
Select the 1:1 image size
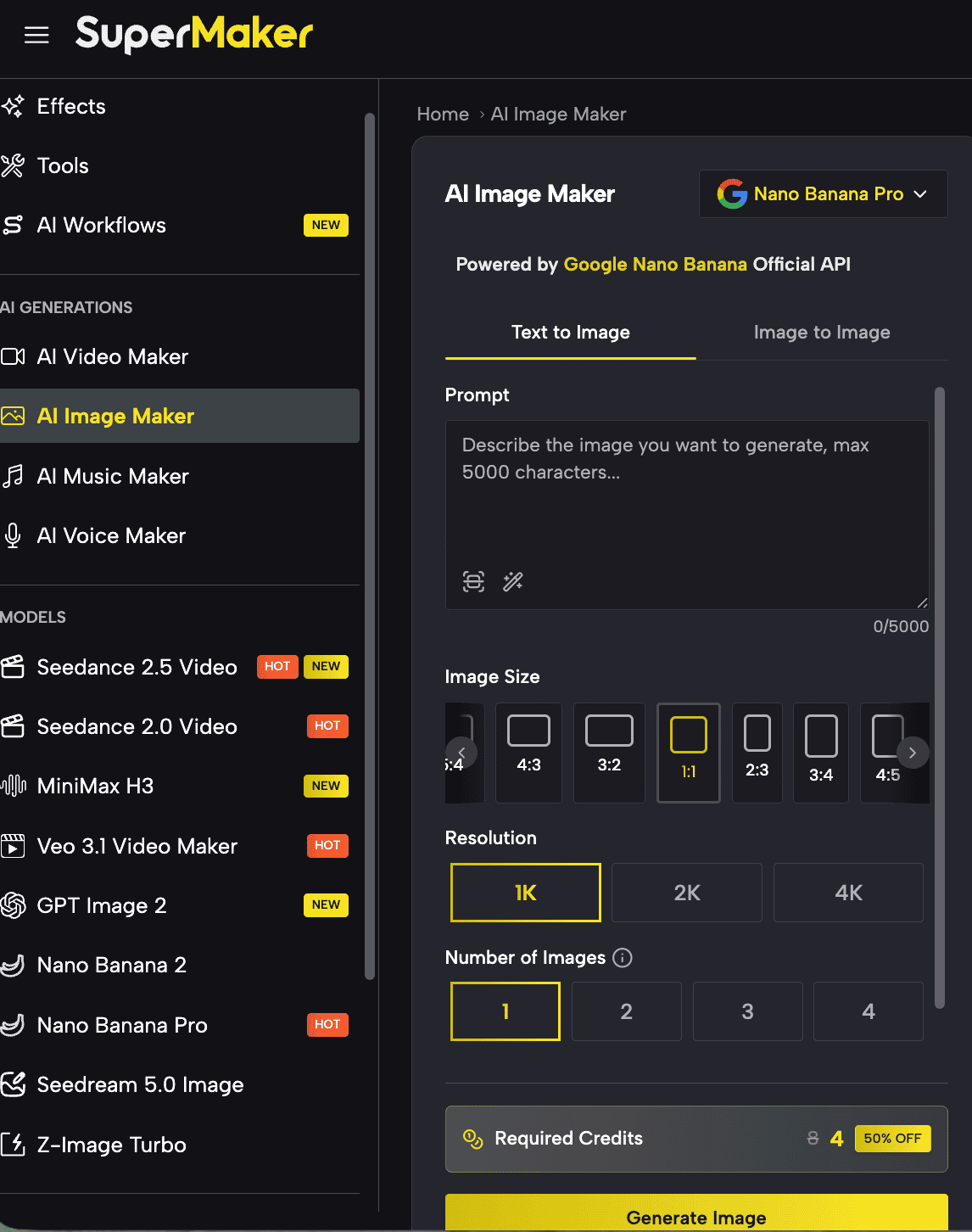(x=689, y=753)
